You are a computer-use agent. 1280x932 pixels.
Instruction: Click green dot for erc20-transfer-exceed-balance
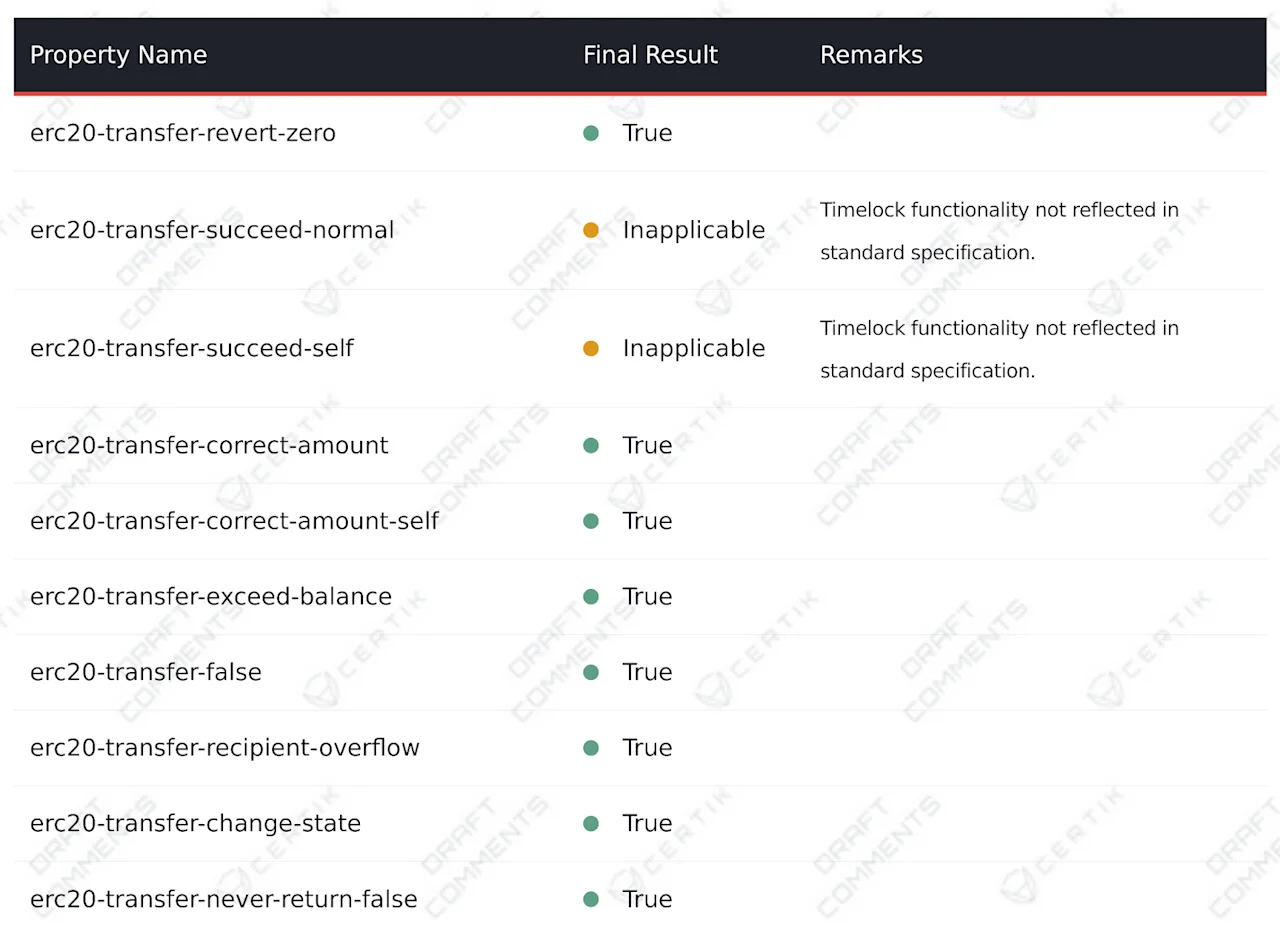point(591,596)
